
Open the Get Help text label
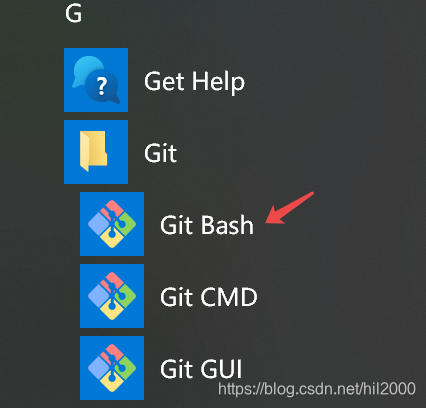194,82
